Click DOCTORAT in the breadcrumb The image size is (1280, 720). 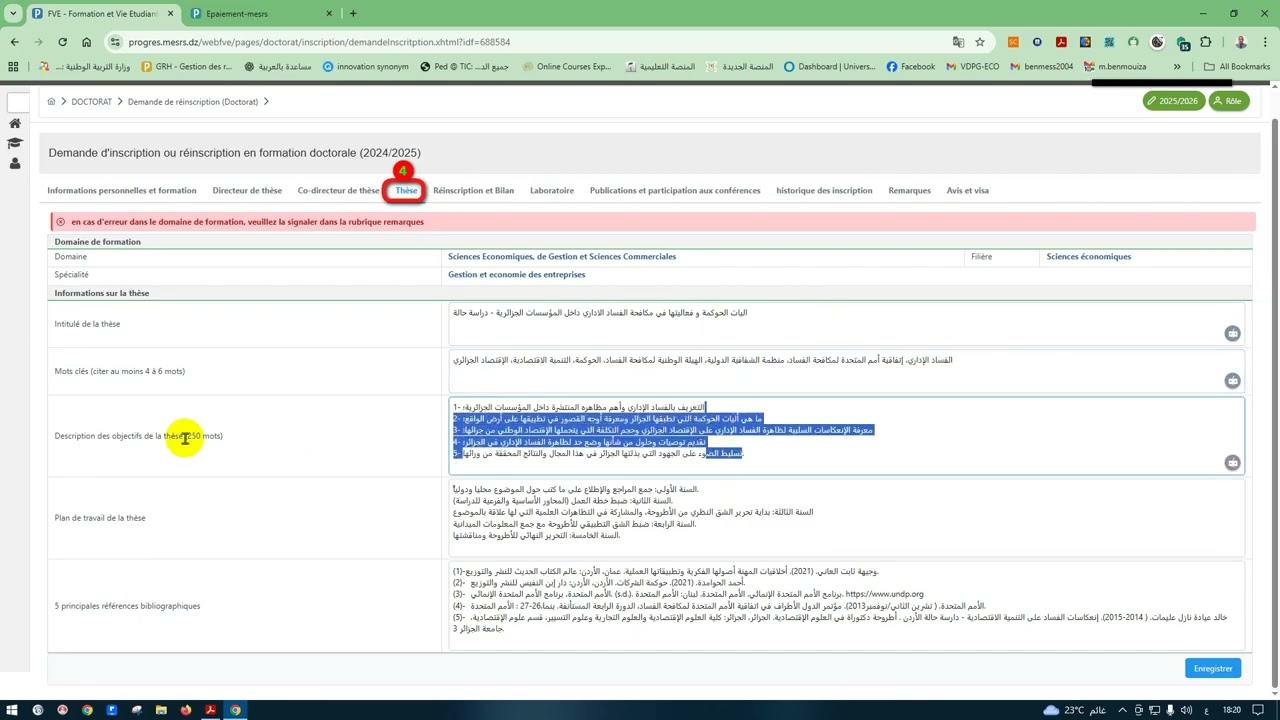pos(92,102)
